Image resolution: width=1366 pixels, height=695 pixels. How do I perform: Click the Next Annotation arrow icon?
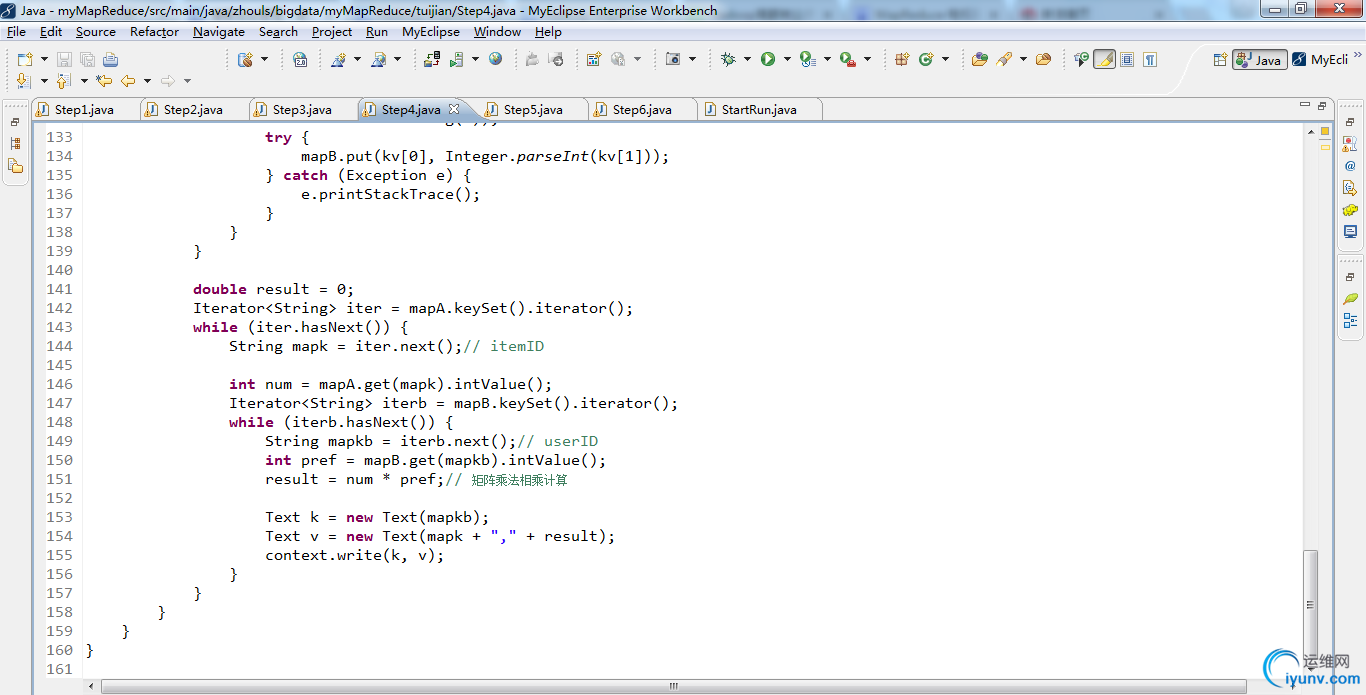(24, 81)
